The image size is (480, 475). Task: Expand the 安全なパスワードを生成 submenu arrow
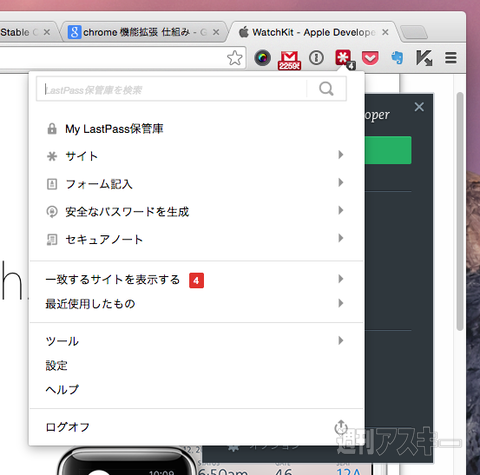(x=340, y=210)
